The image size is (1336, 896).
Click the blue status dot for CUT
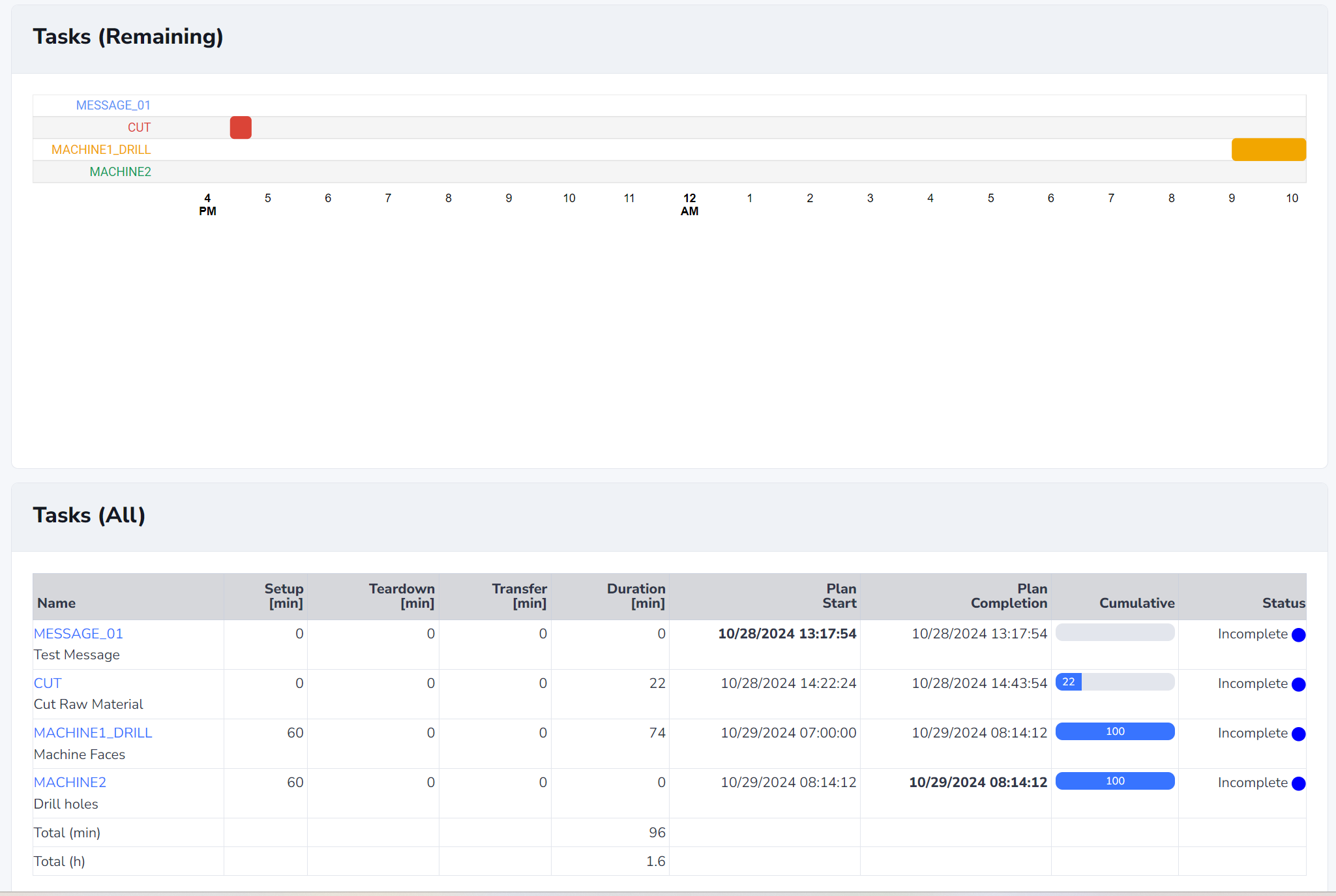point(1298,684)
